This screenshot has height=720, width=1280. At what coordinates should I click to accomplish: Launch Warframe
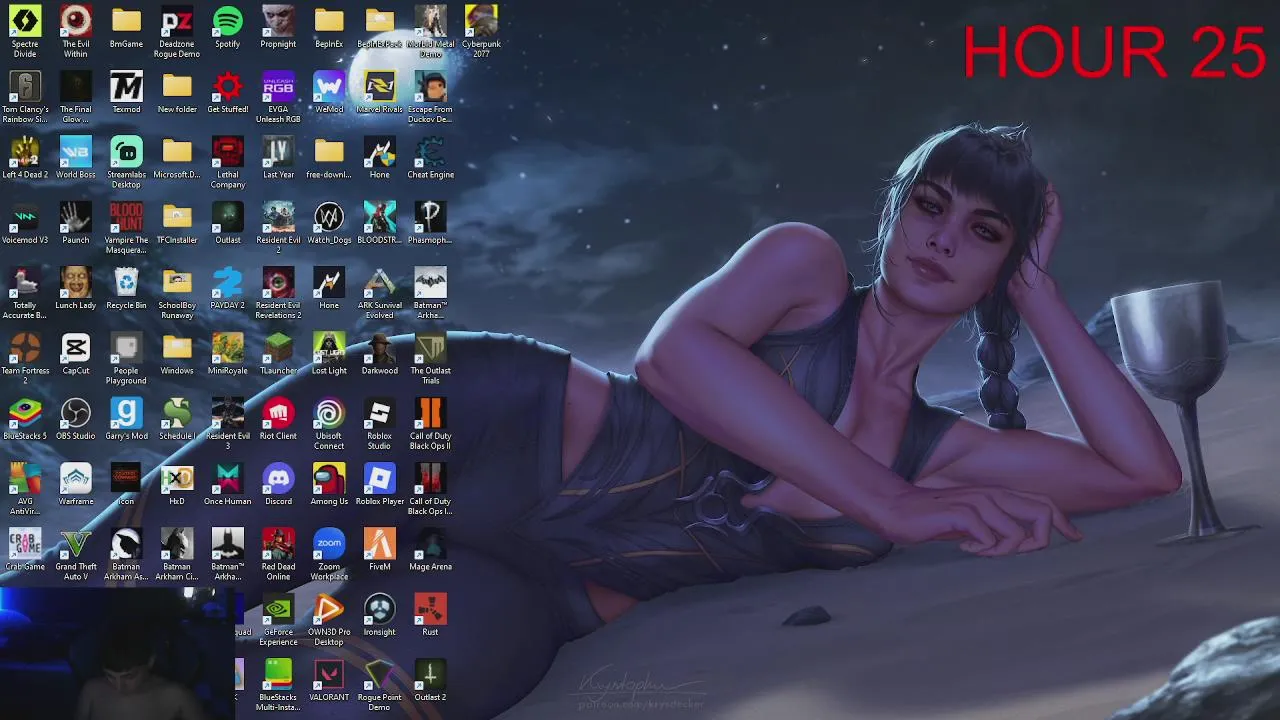tap(76, 479)
